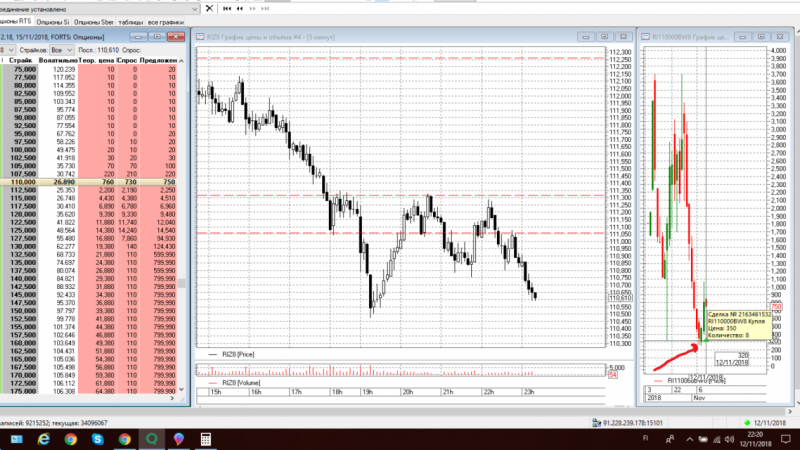Click the 23h time axis label
Viewport: 800px width, 450px height.
(529, 392)
